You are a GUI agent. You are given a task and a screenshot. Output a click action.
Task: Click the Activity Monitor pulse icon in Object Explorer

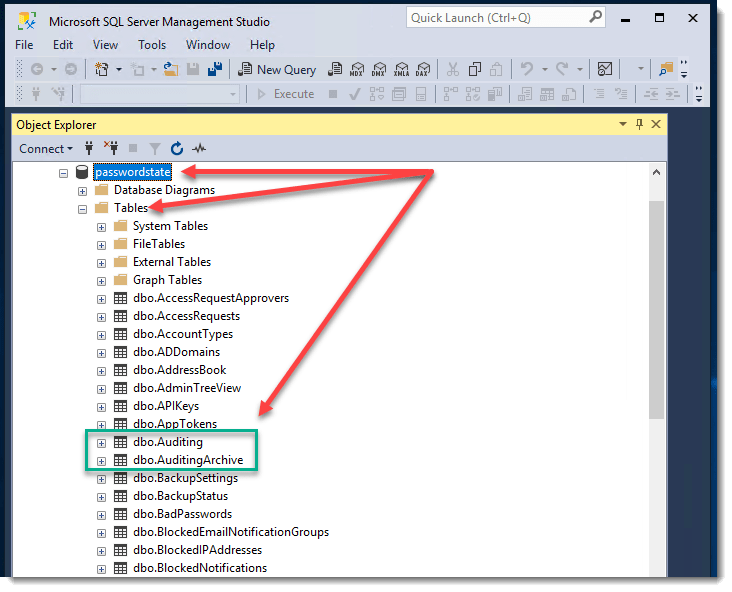click(199, 148)
